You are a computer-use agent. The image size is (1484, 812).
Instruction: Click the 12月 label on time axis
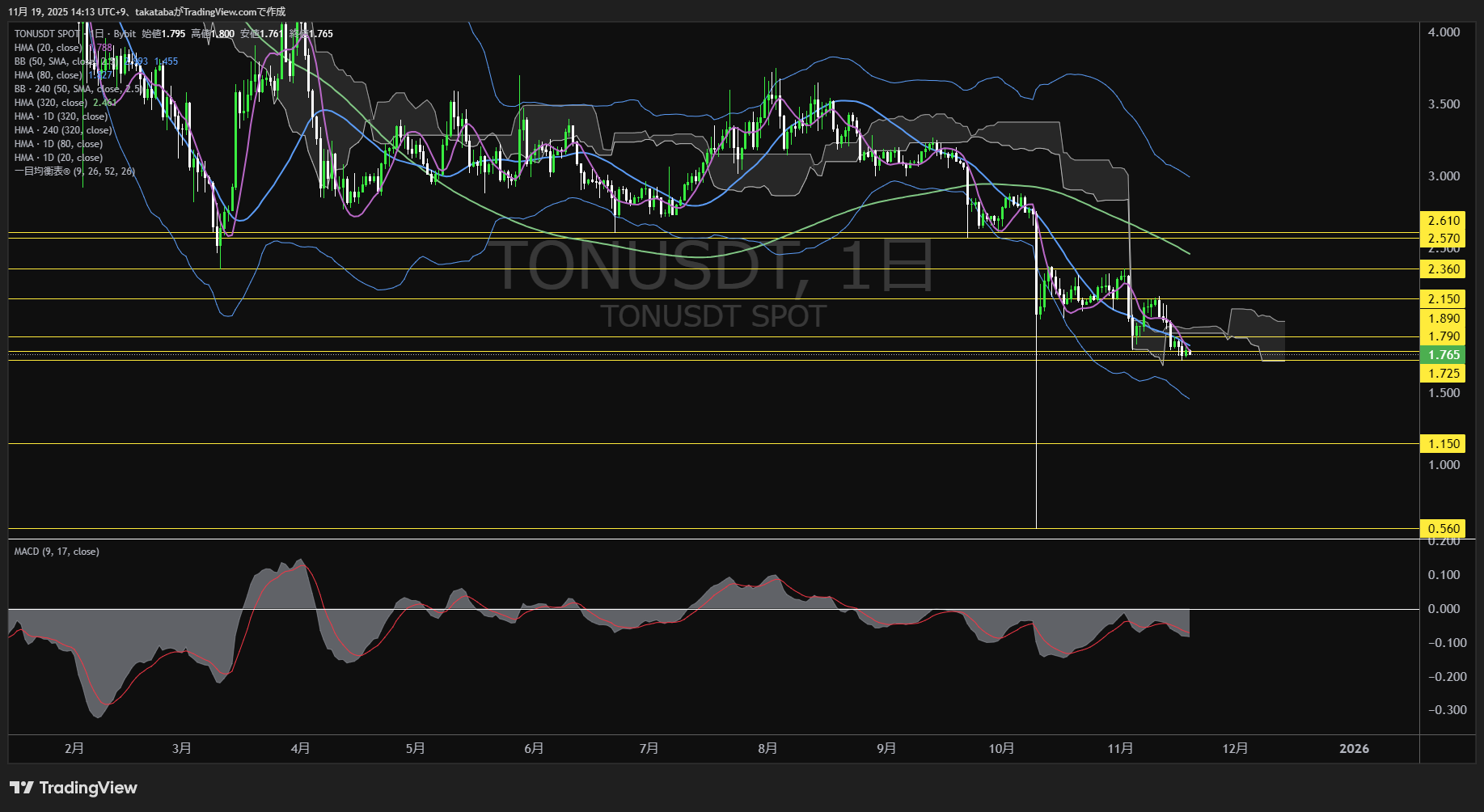point(1235,748)
